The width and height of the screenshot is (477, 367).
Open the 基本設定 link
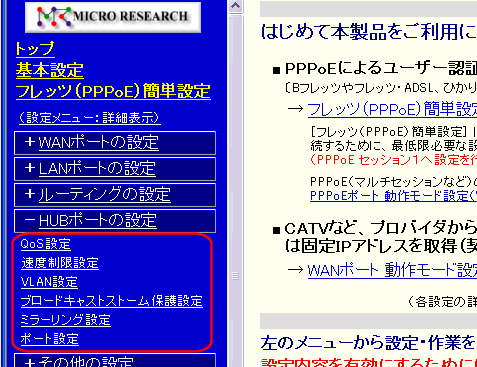pyautogui.click(x=49, y=70)
